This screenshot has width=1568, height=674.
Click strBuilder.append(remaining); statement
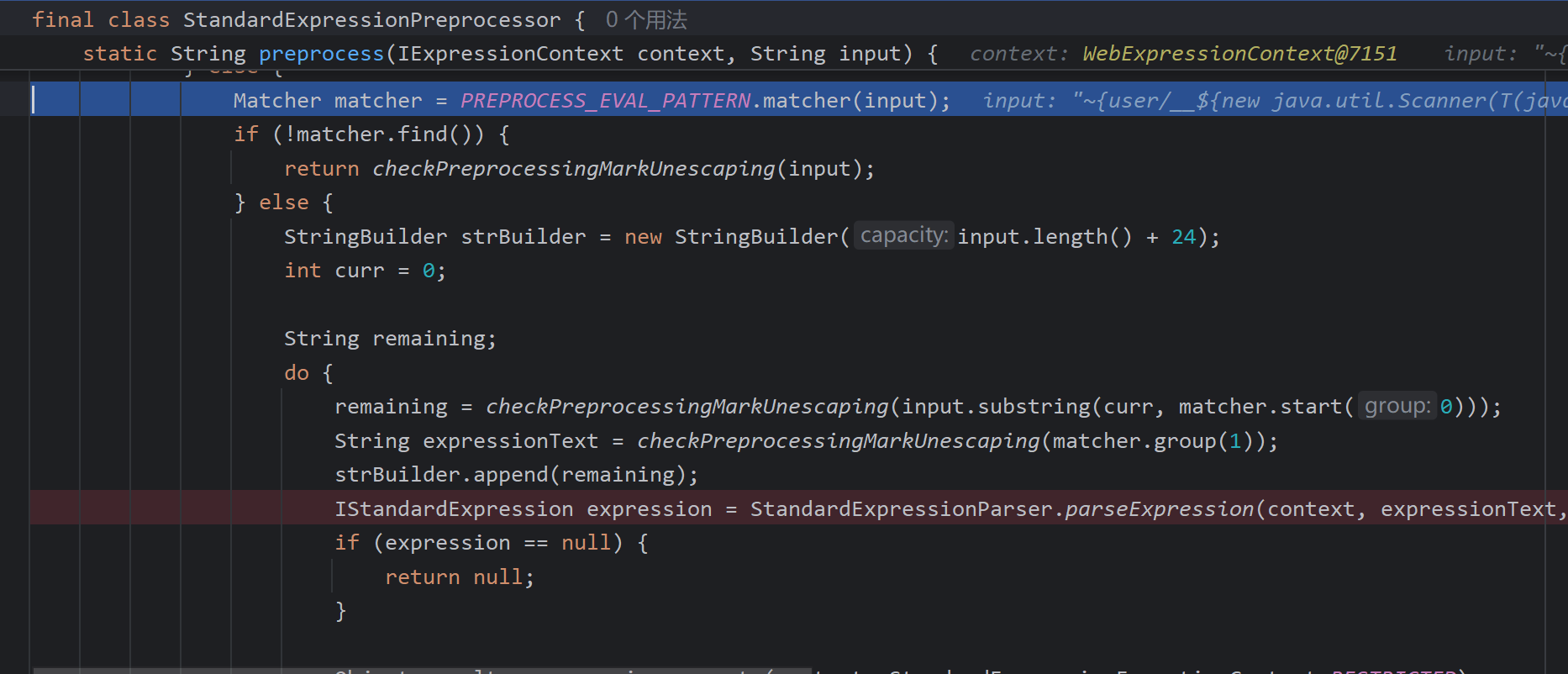[516, 475]
